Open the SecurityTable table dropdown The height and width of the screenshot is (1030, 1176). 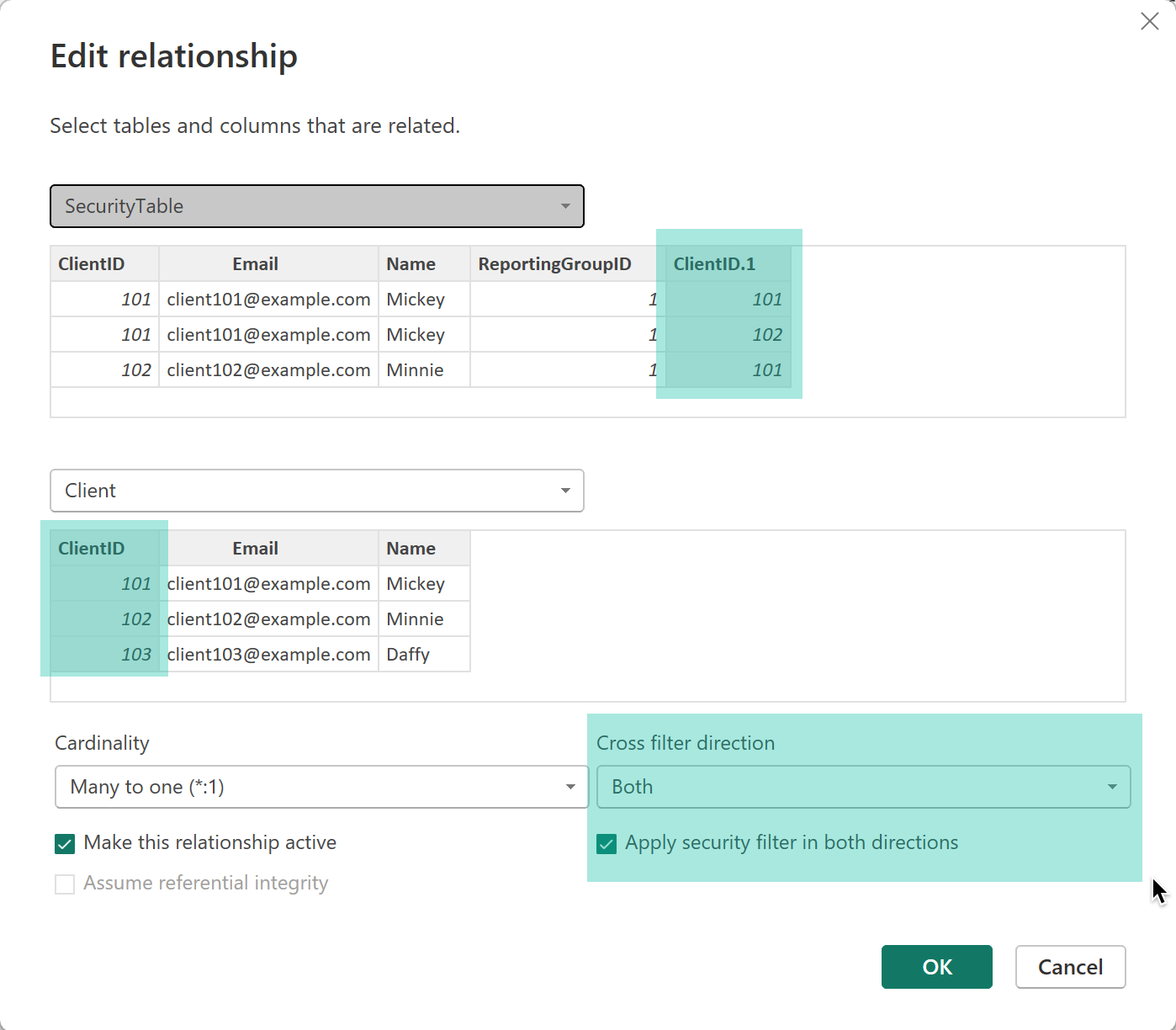[x=317, y=206]
